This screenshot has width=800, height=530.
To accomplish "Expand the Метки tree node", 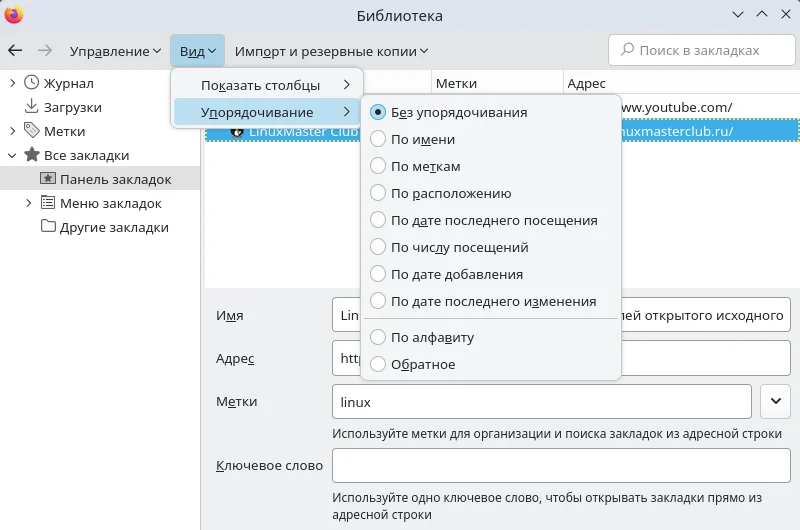I will point(13,131).
